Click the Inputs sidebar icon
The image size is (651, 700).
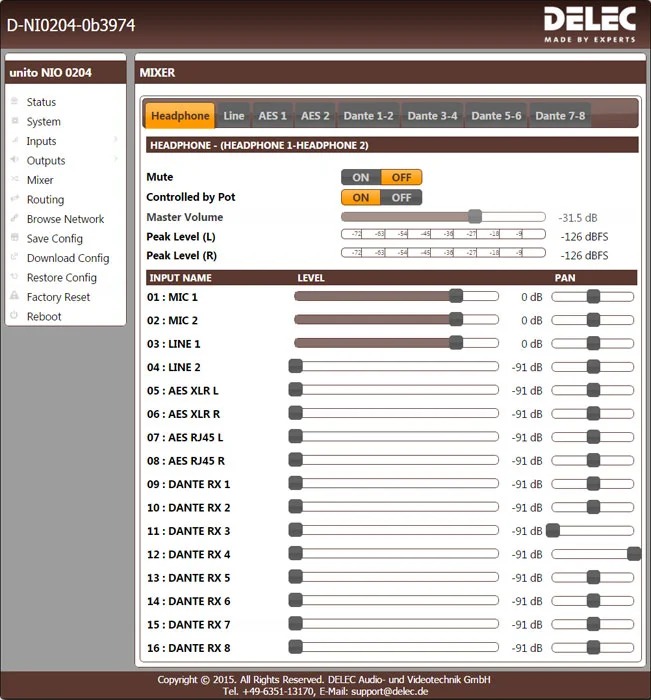[x=14, y=141]
